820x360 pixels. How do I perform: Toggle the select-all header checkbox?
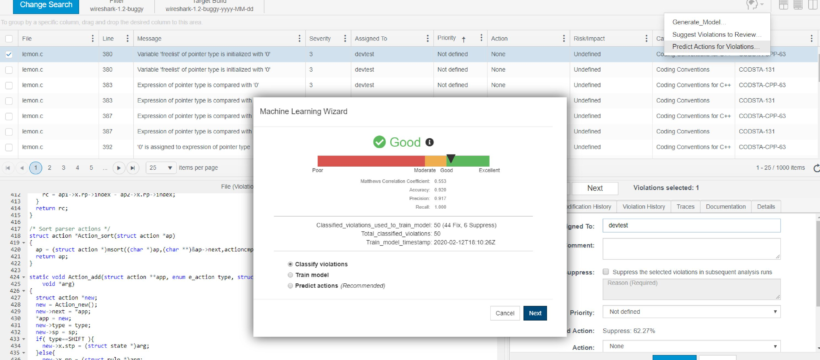pos(9,39)
